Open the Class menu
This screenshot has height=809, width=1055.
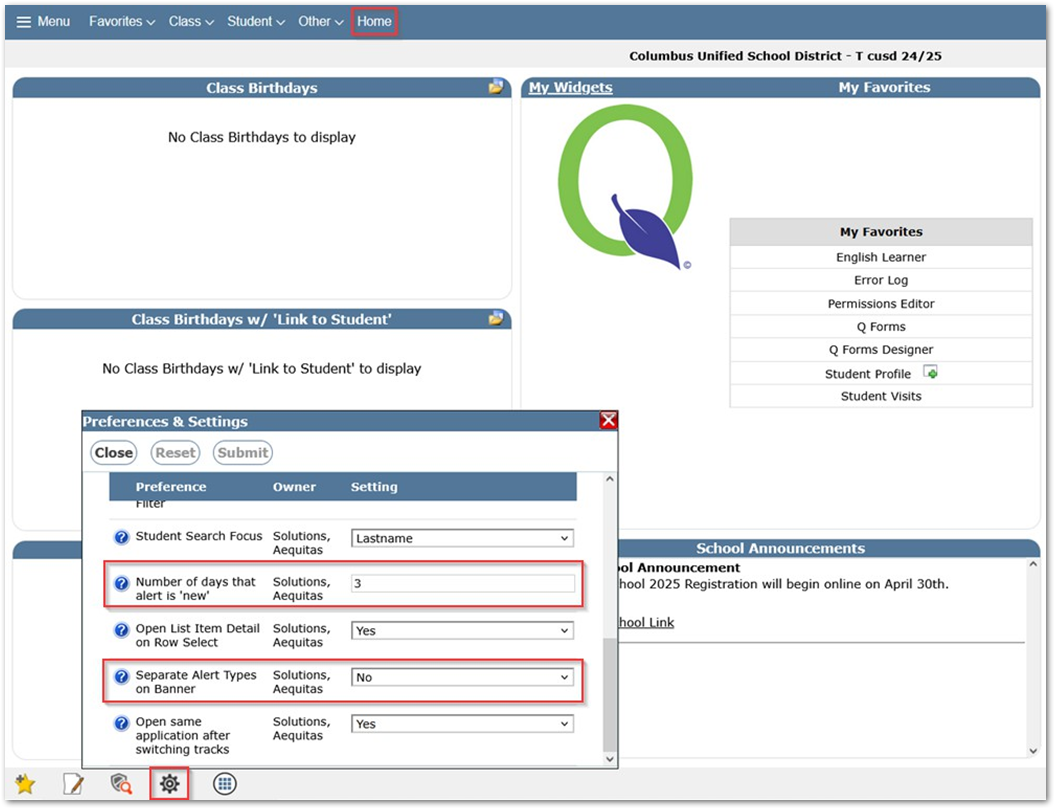click(191, 22)
